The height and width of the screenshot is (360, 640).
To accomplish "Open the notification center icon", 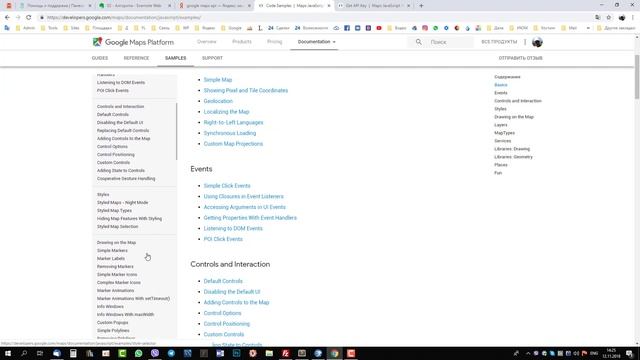I will tap(629, 353).
